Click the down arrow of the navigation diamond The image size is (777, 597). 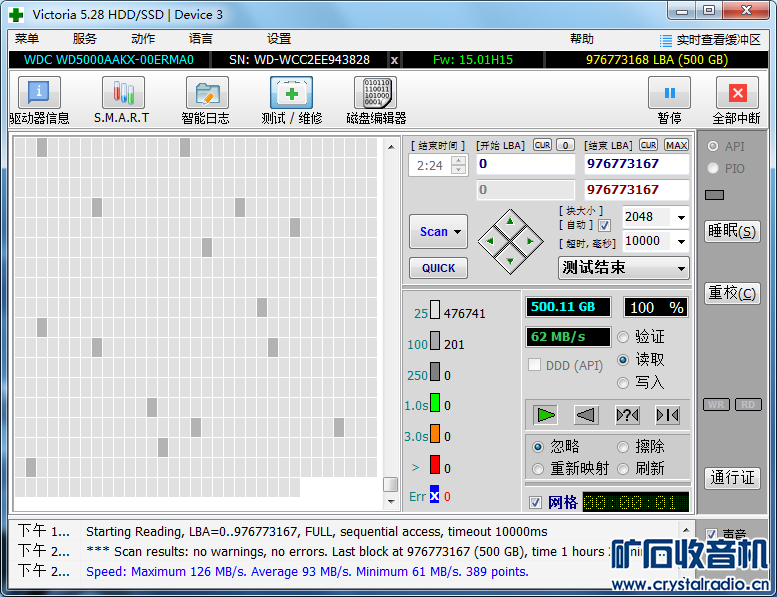[510, 261]
